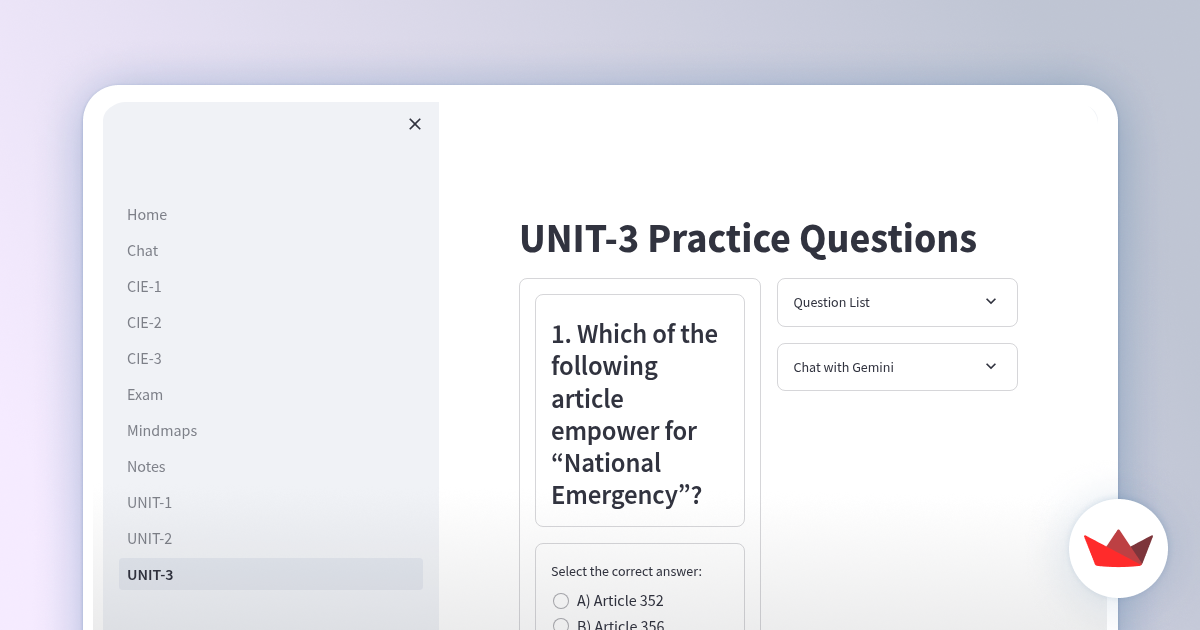Screen dimensions: 1200x630
Task: Select CIE-3 in the sidebar
Action: [x=144, y=358]
